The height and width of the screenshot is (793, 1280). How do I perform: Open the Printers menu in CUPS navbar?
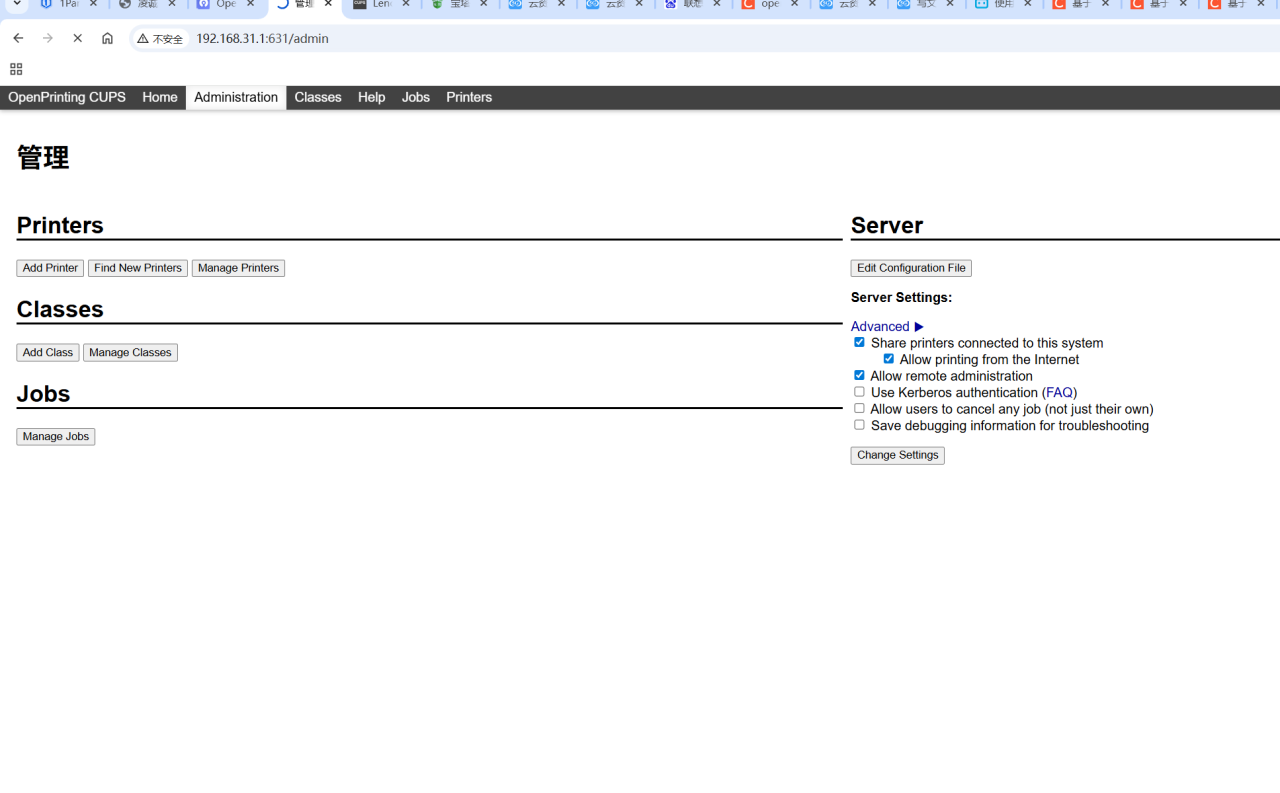(468, 97)
